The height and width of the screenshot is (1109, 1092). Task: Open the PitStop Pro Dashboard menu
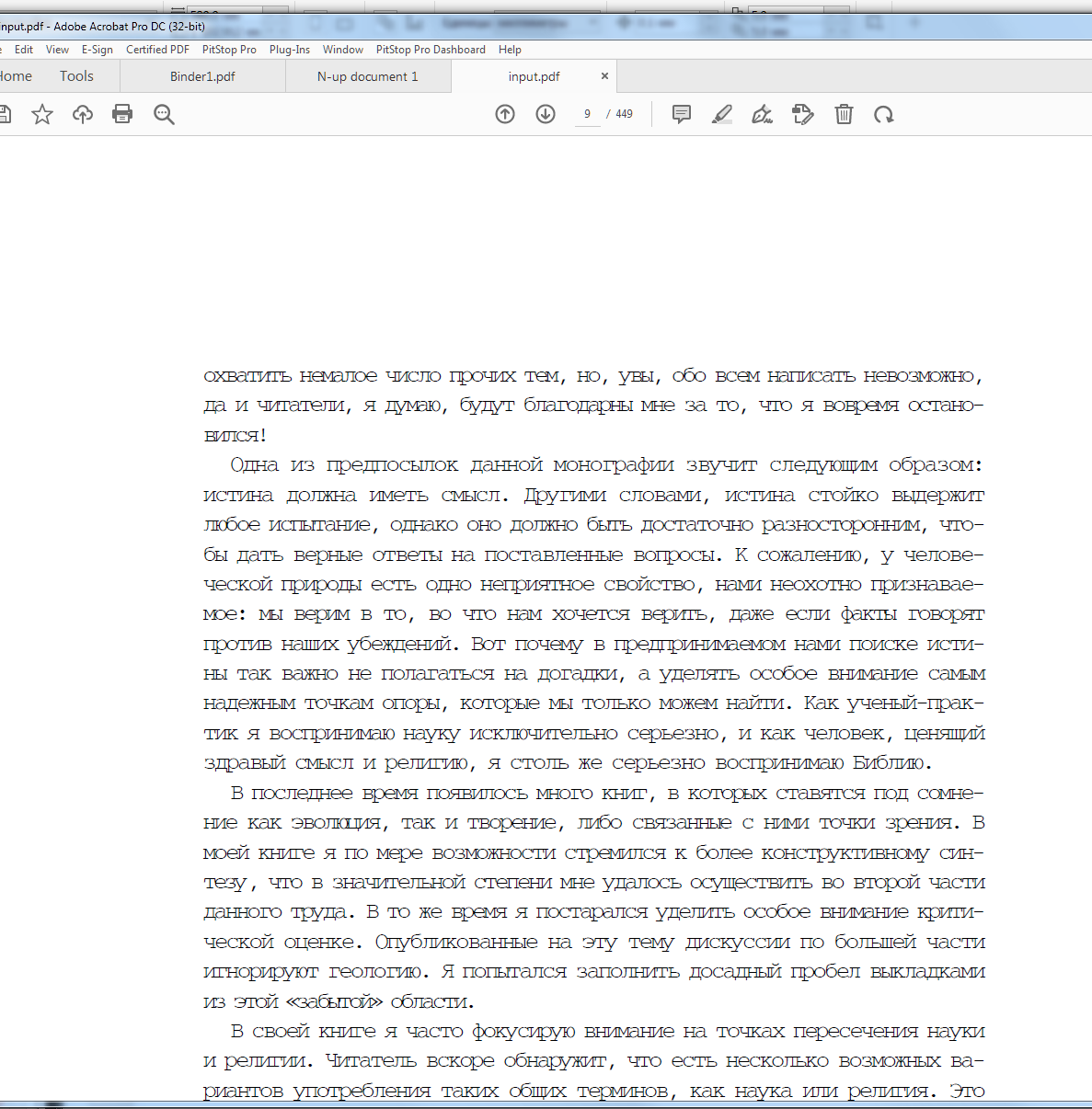[x=431, y=50]
